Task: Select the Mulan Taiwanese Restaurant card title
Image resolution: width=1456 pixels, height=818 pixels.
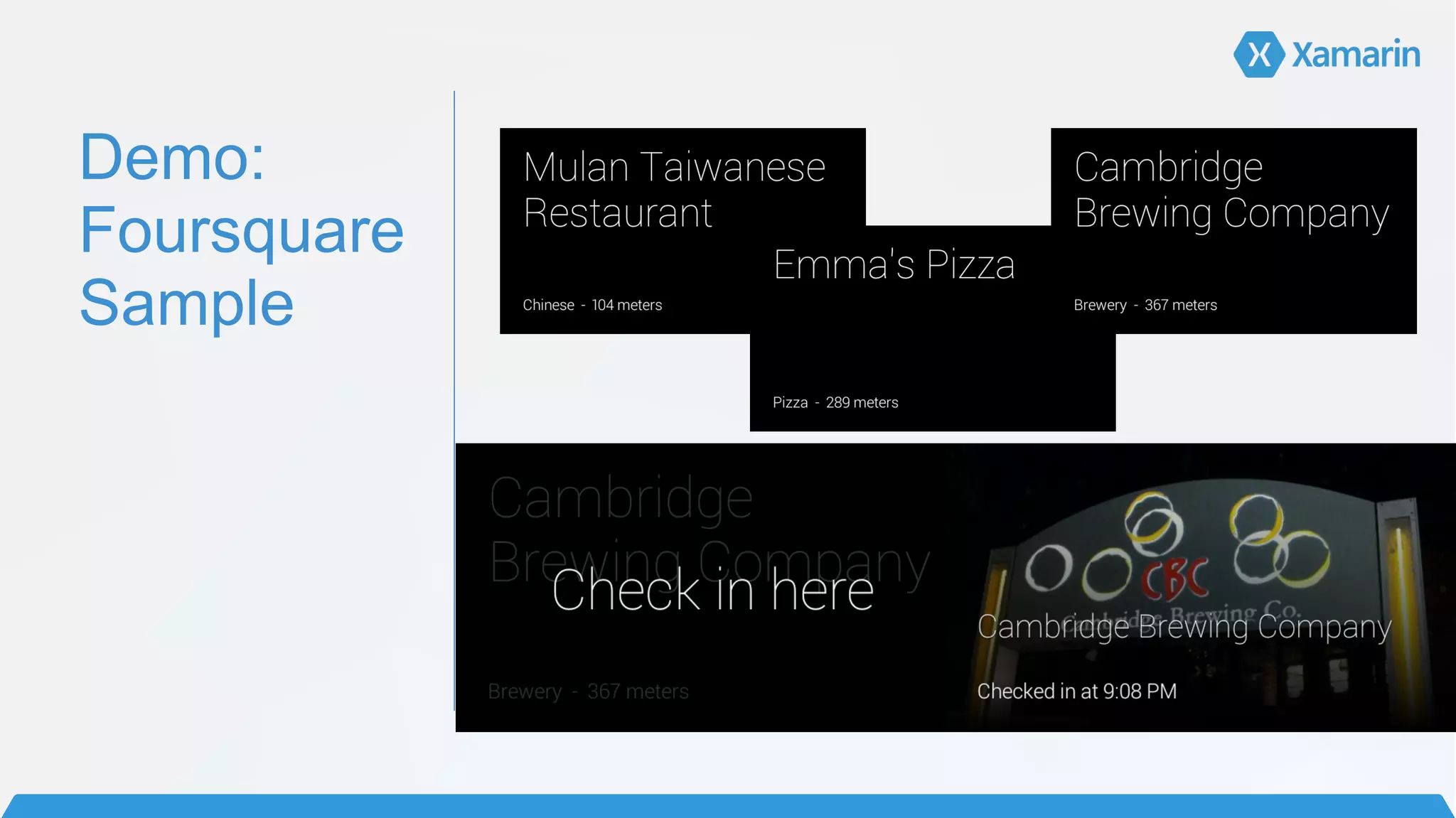Action: [674, 190]
